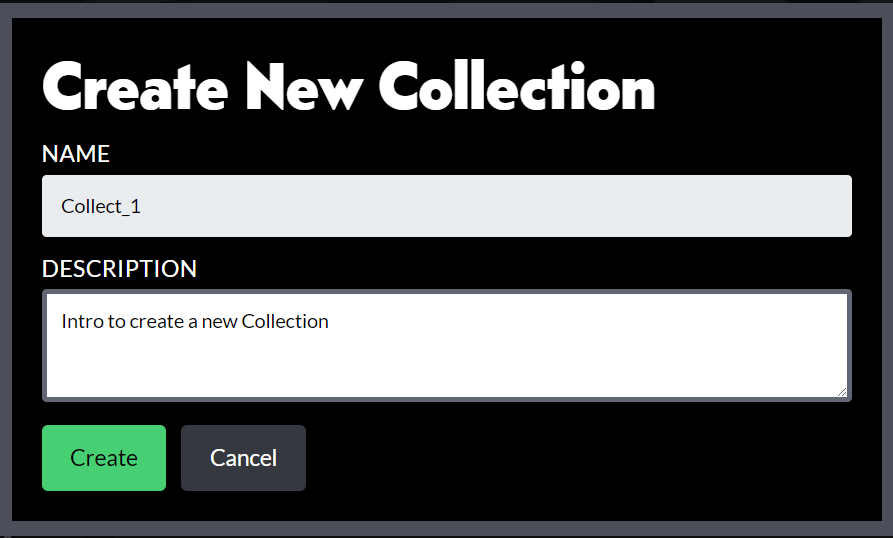Cancel the new collection dialog

[243, 458]
